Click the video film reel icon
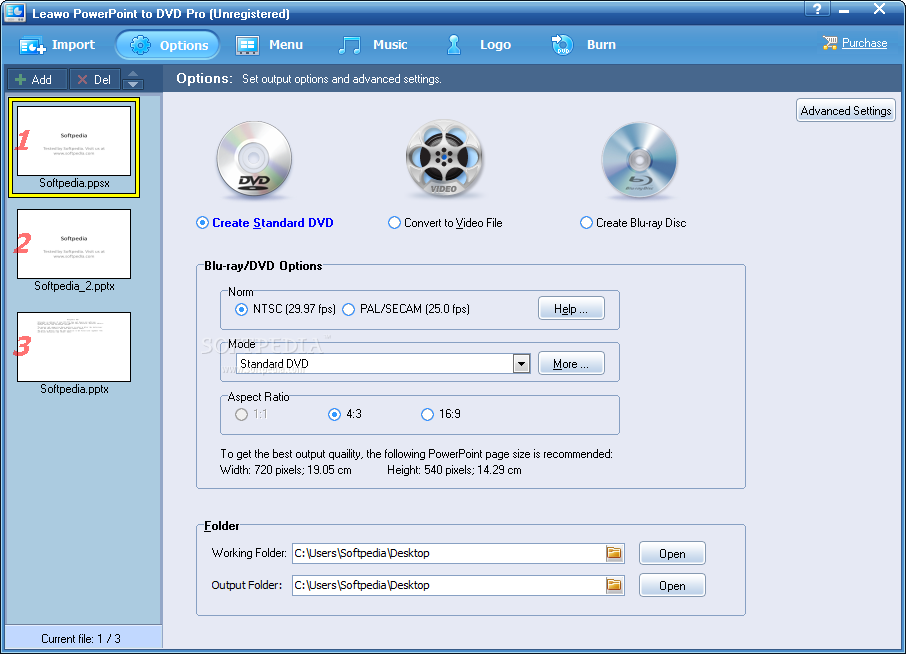Image resolution: width=906 pixels, height=654 pixels. pos(444,158)
